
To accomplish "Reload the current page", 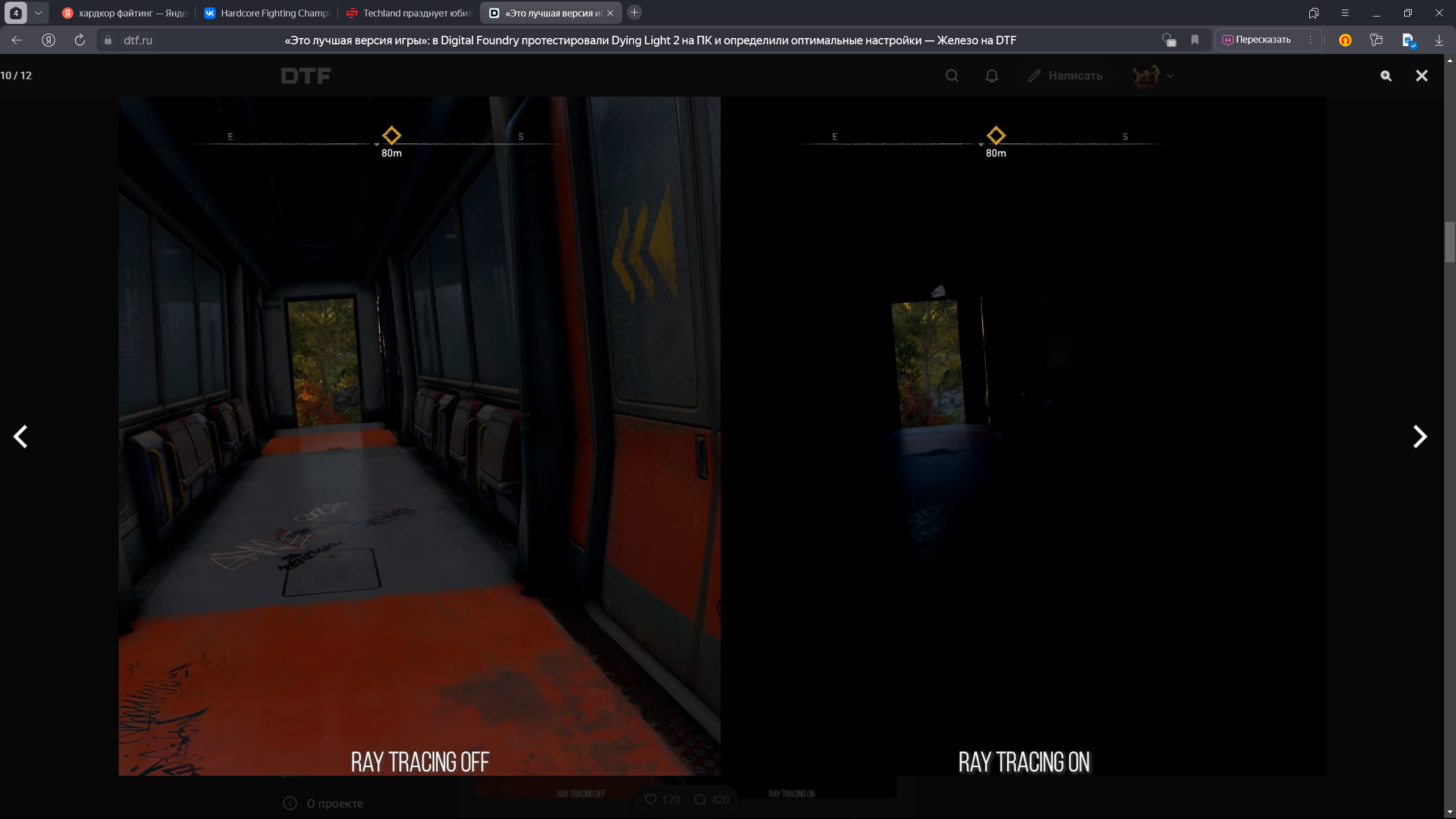I will click(x=80, y=40).
